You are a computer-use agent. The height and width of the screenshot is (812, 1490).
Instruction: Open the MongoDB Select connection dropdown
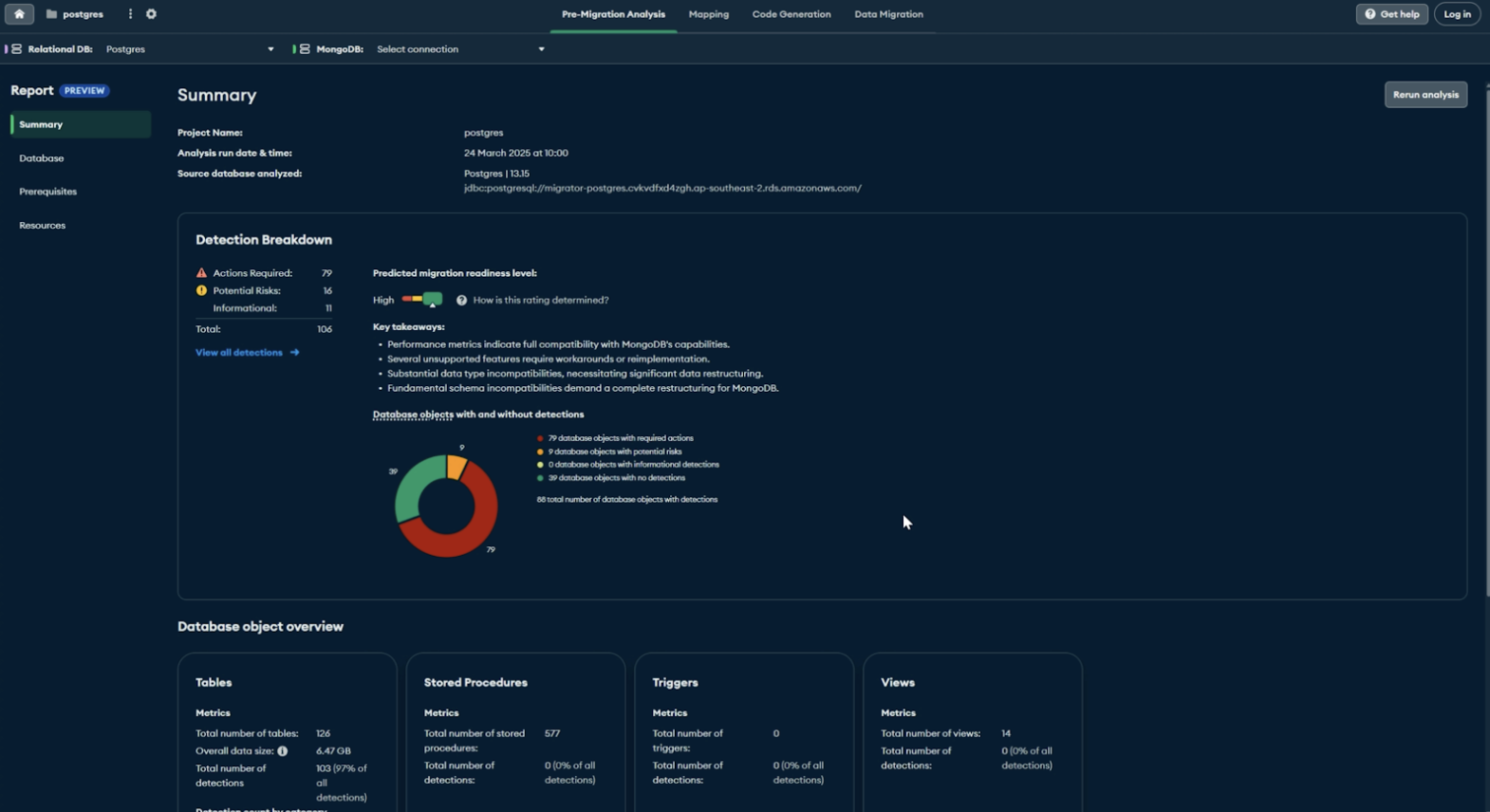pos(460,49)
